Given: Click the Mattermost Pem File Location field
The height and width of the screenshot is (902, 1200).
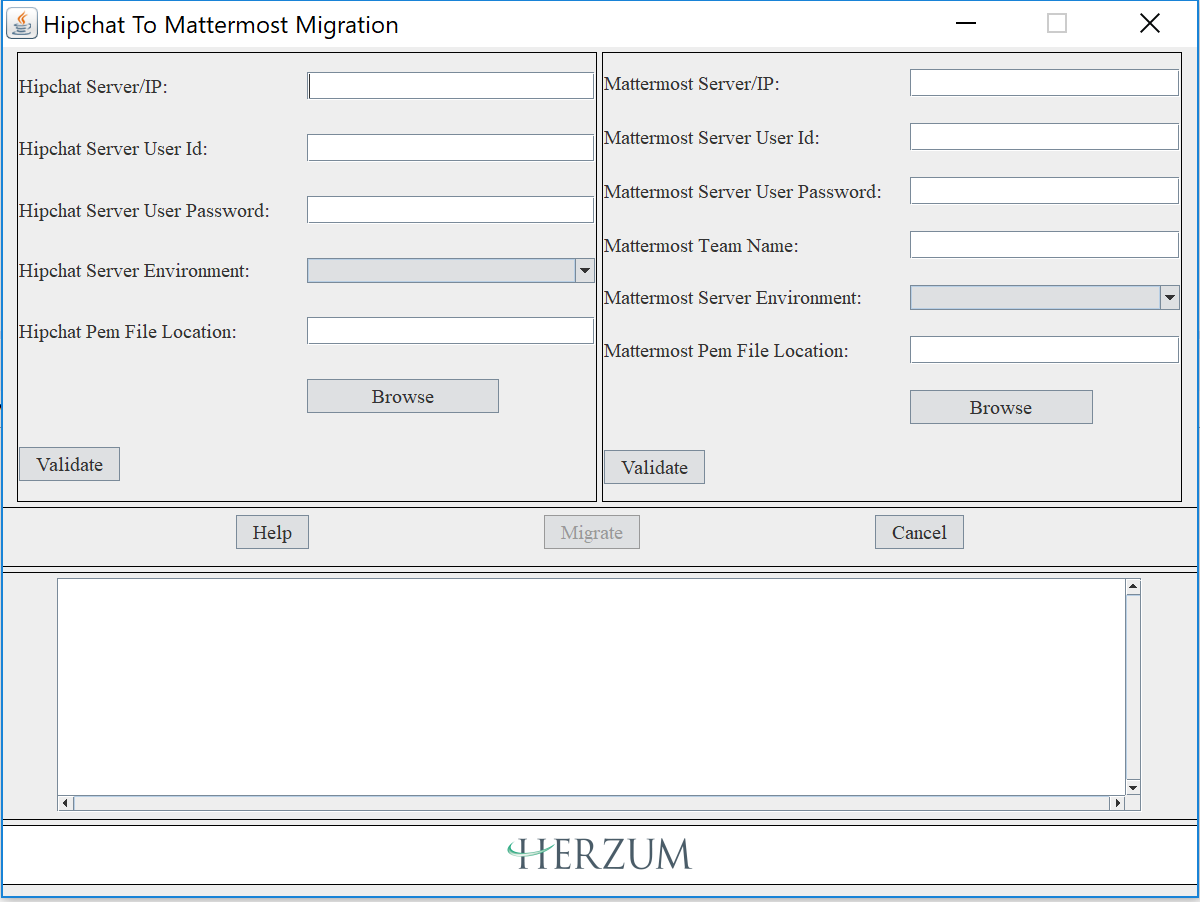Looking at the screenshot, I should pos(1044,350).
